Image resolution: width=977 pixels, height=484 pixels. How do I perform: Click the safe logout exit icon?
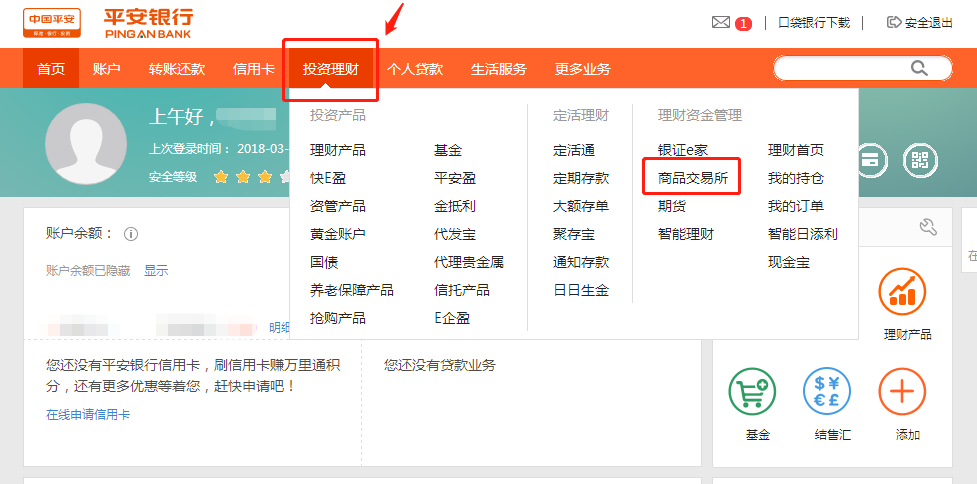pos(894,22)
